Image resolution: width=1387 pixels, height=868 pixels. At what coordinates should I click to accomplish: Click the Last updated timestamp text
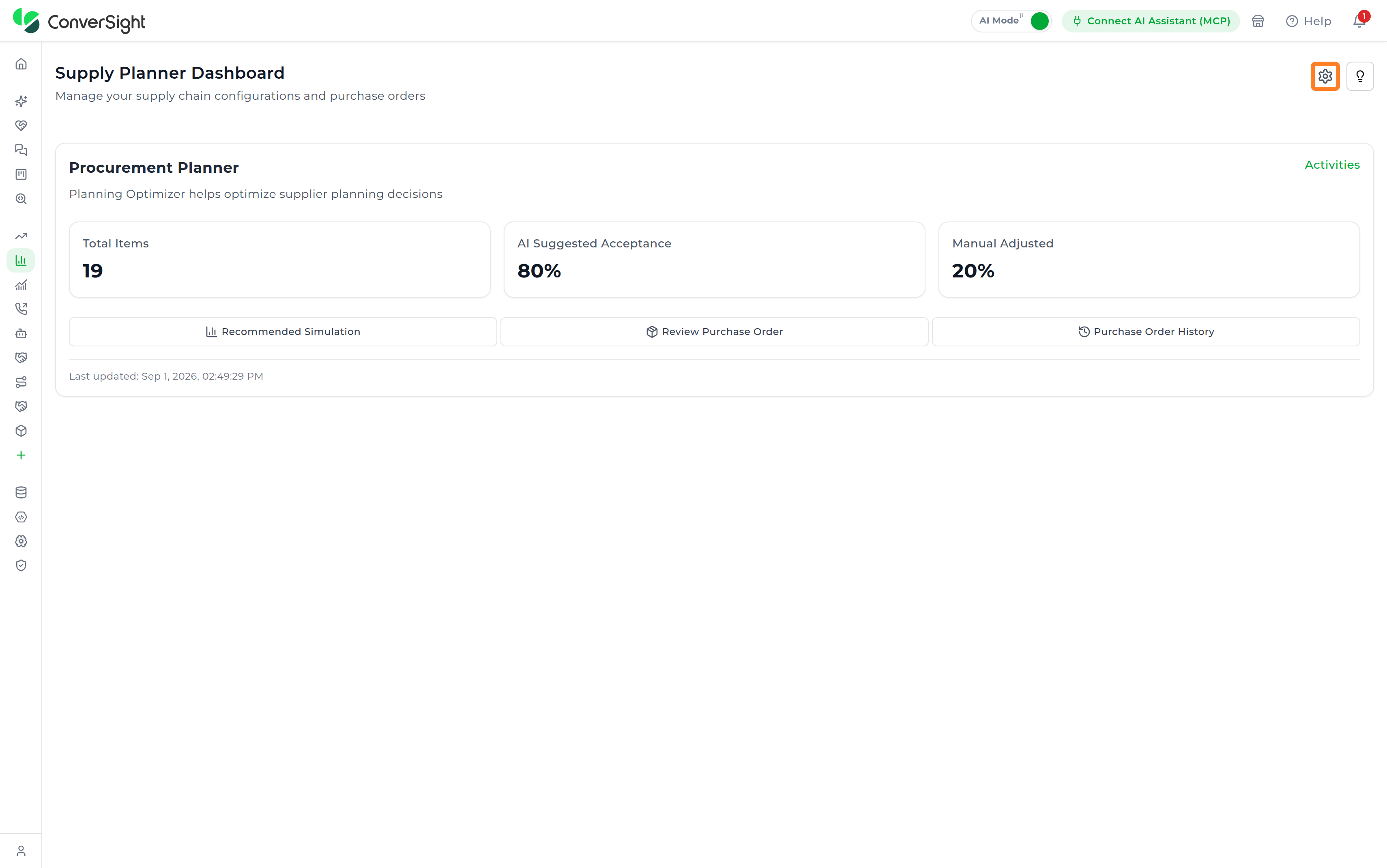[x=166, y=376]
